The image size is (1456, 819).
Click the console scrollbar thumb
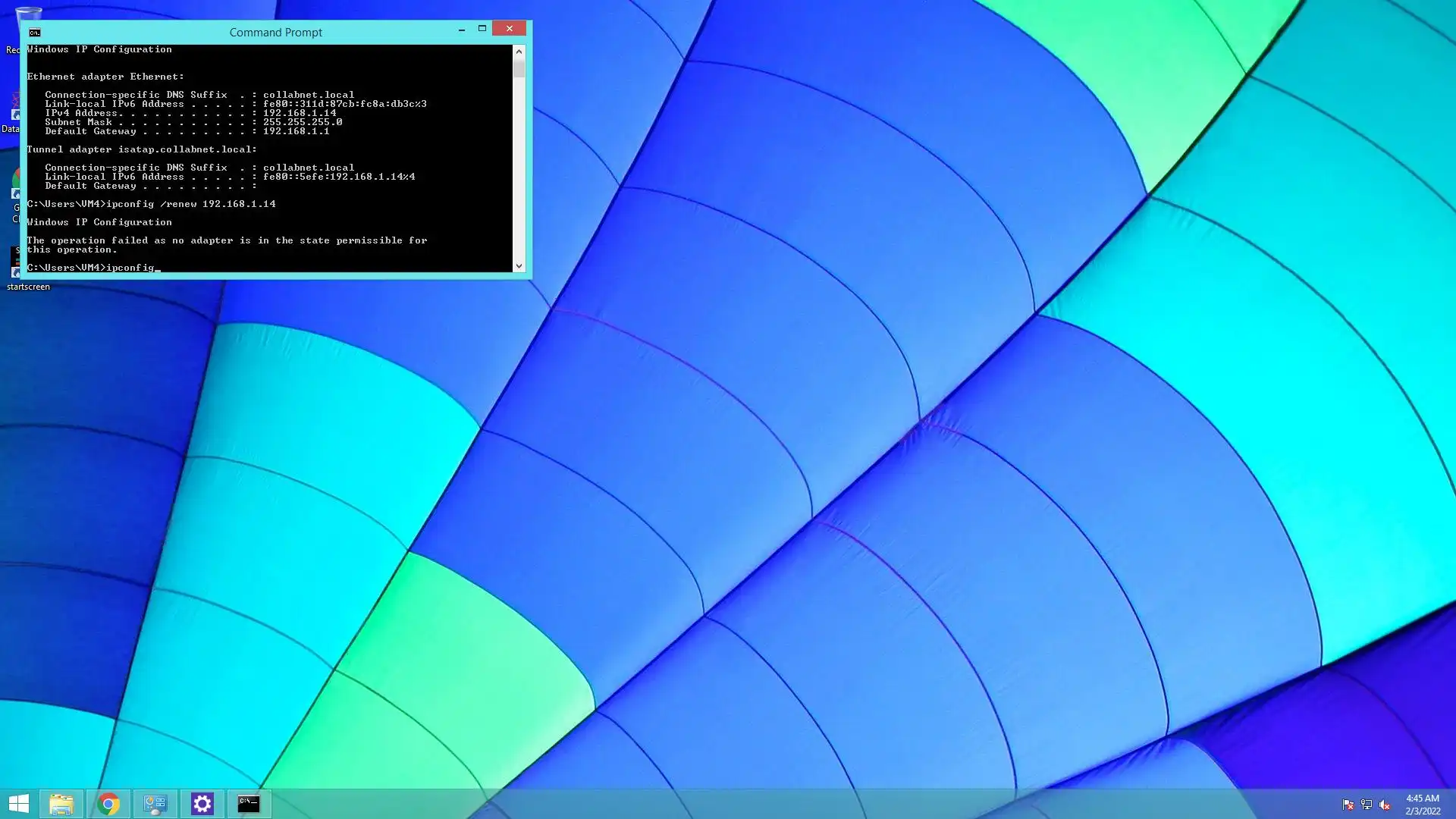click(x=519, y=68)
